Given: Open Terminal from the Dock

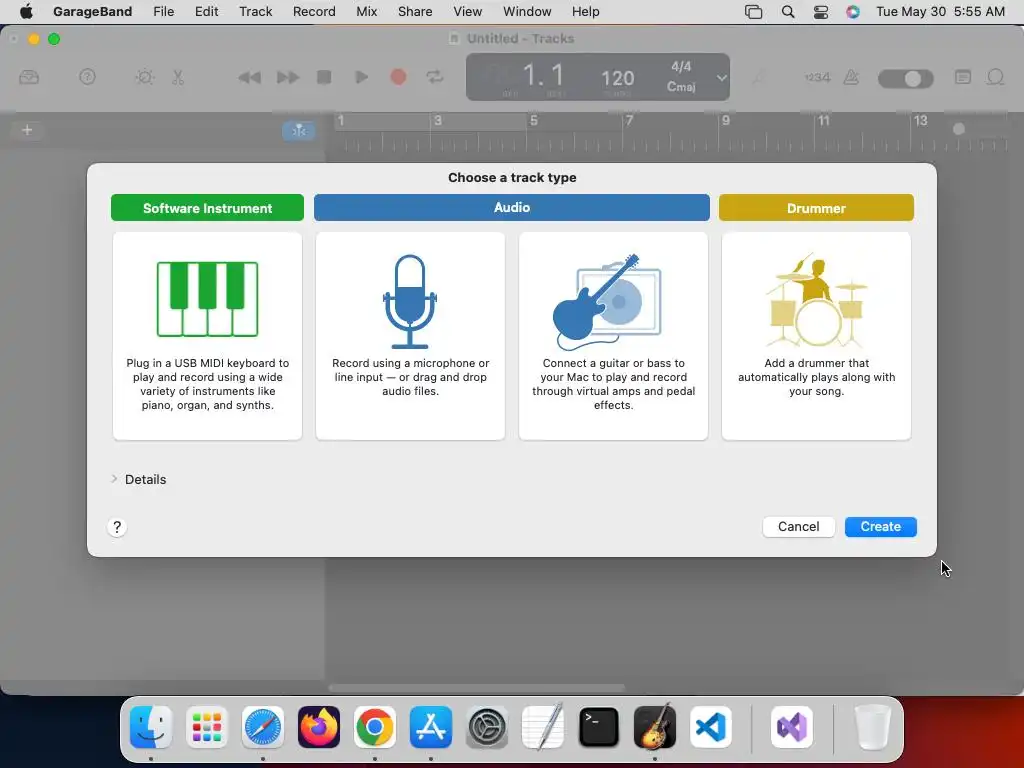Looking at the screenshot, I should pyautogui.click(x=599, y=727).
